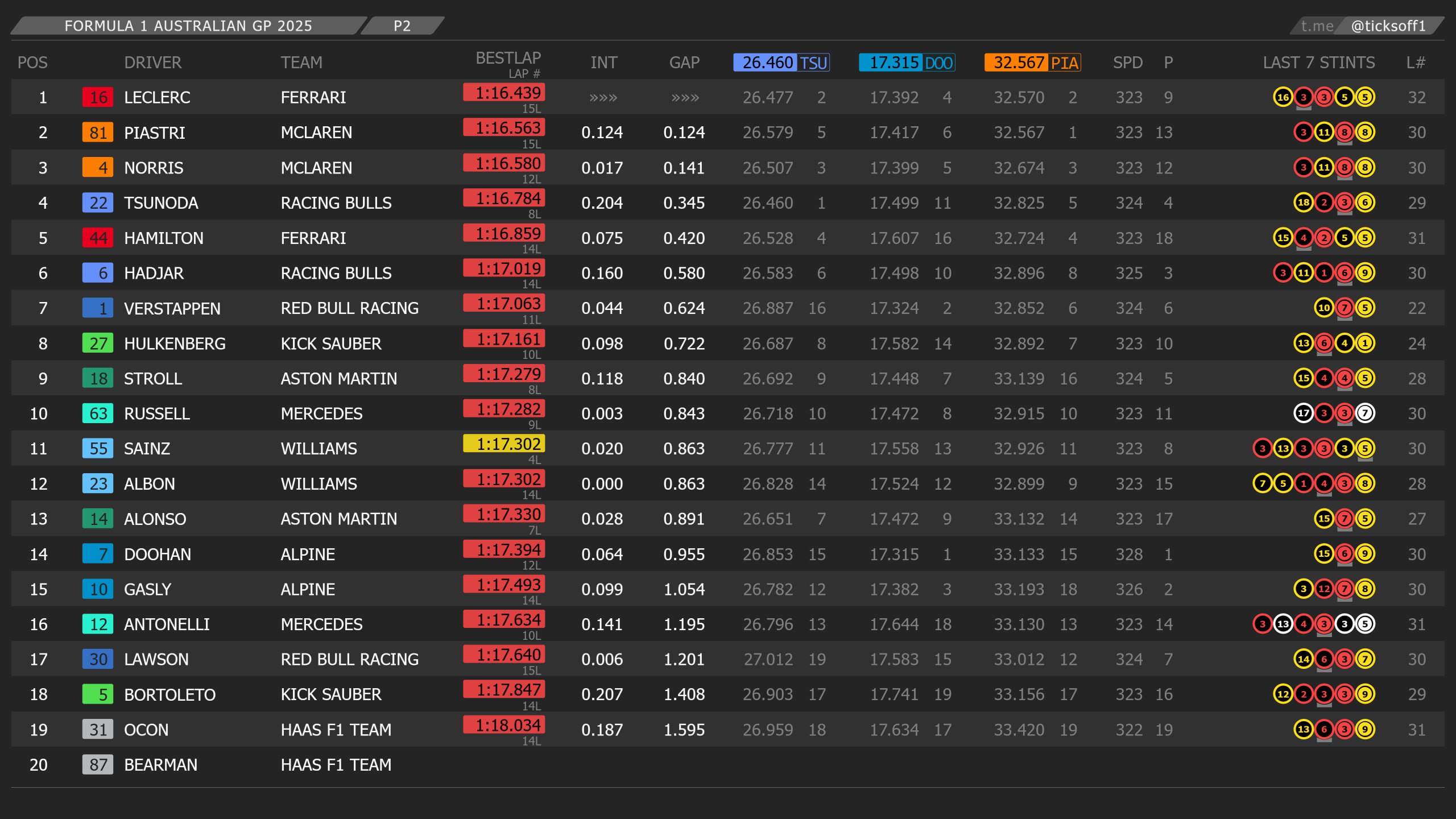Viewport: 1456px width, 819px height.
Task: Sort by the BESTLAP column header
Action: click(x=508, y=58)
